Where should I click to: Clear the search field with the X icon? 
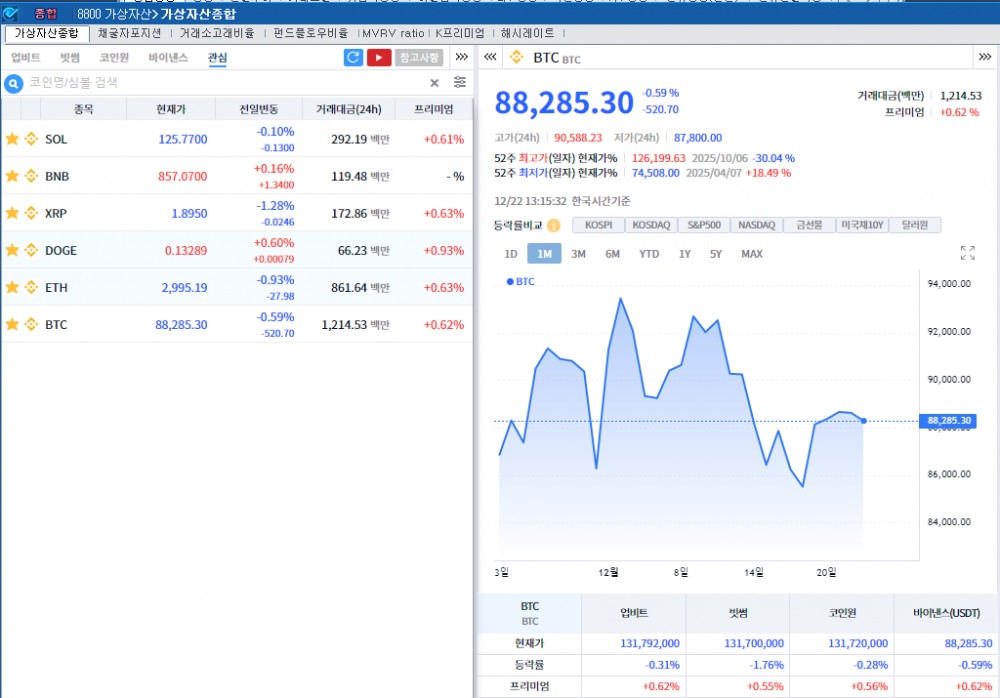[434, 82]
